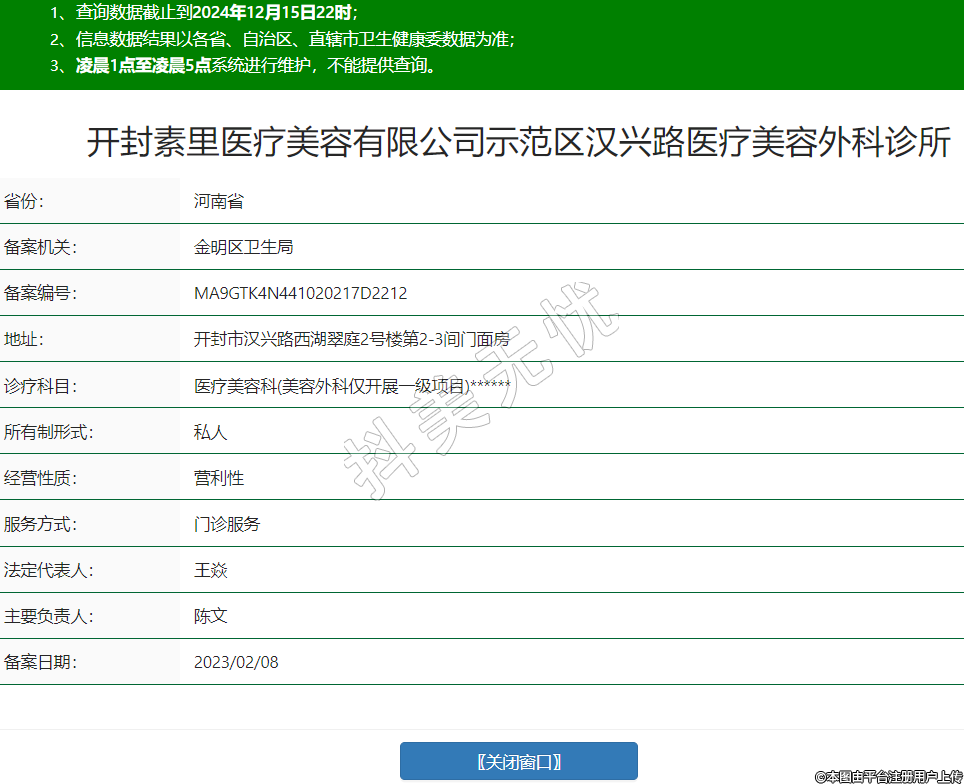Select the 河南省 province value
The width and height of the screenshot is (964, 784).
coord(219,201)
